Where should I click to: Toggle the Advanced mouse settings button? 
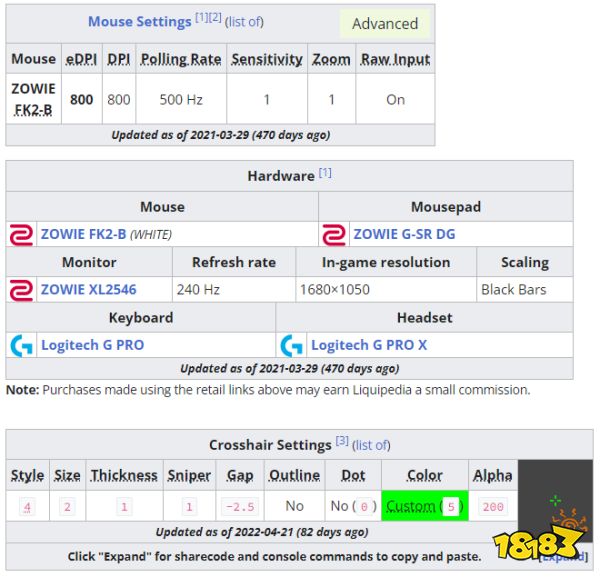click(x=385, y=24)
